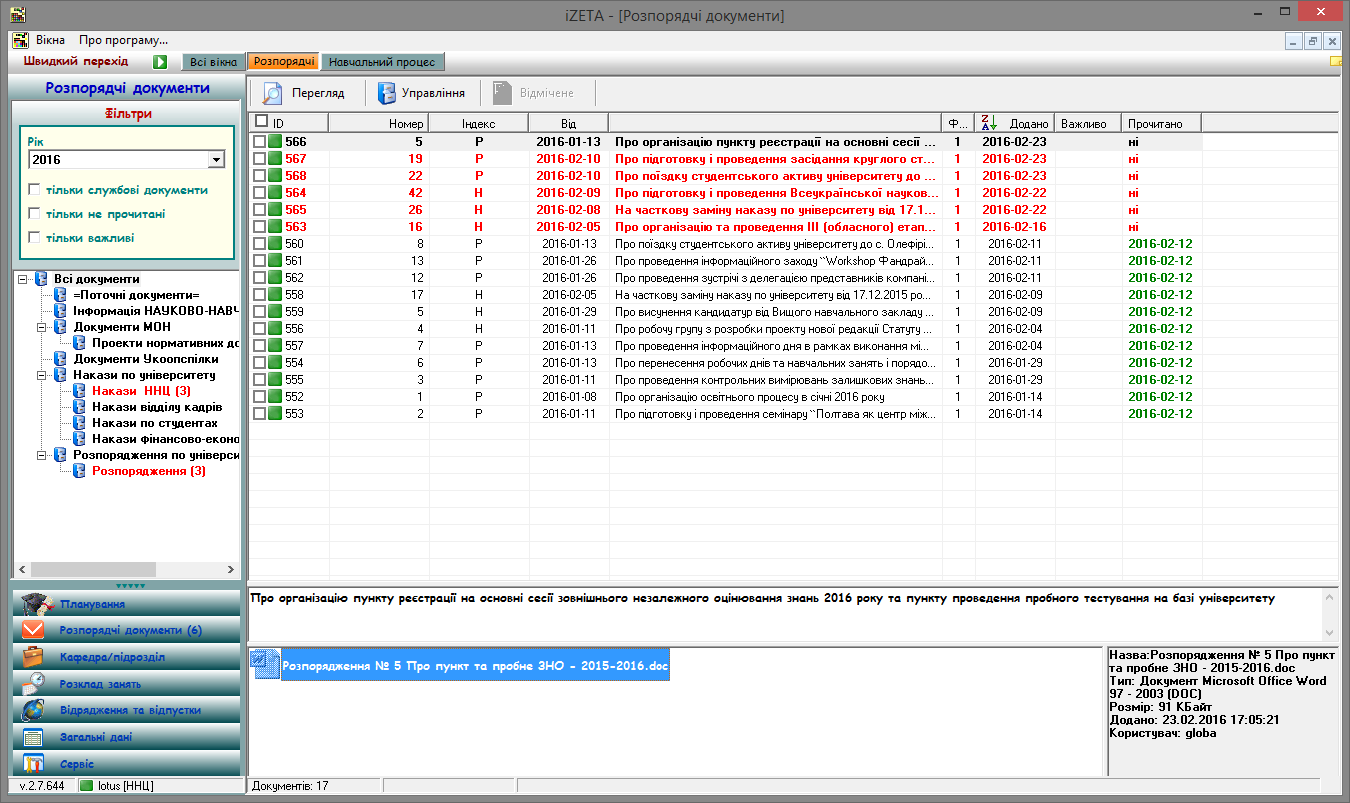Switch to the Всі вікна tab
1350x803 pixels.
point(213,62)
